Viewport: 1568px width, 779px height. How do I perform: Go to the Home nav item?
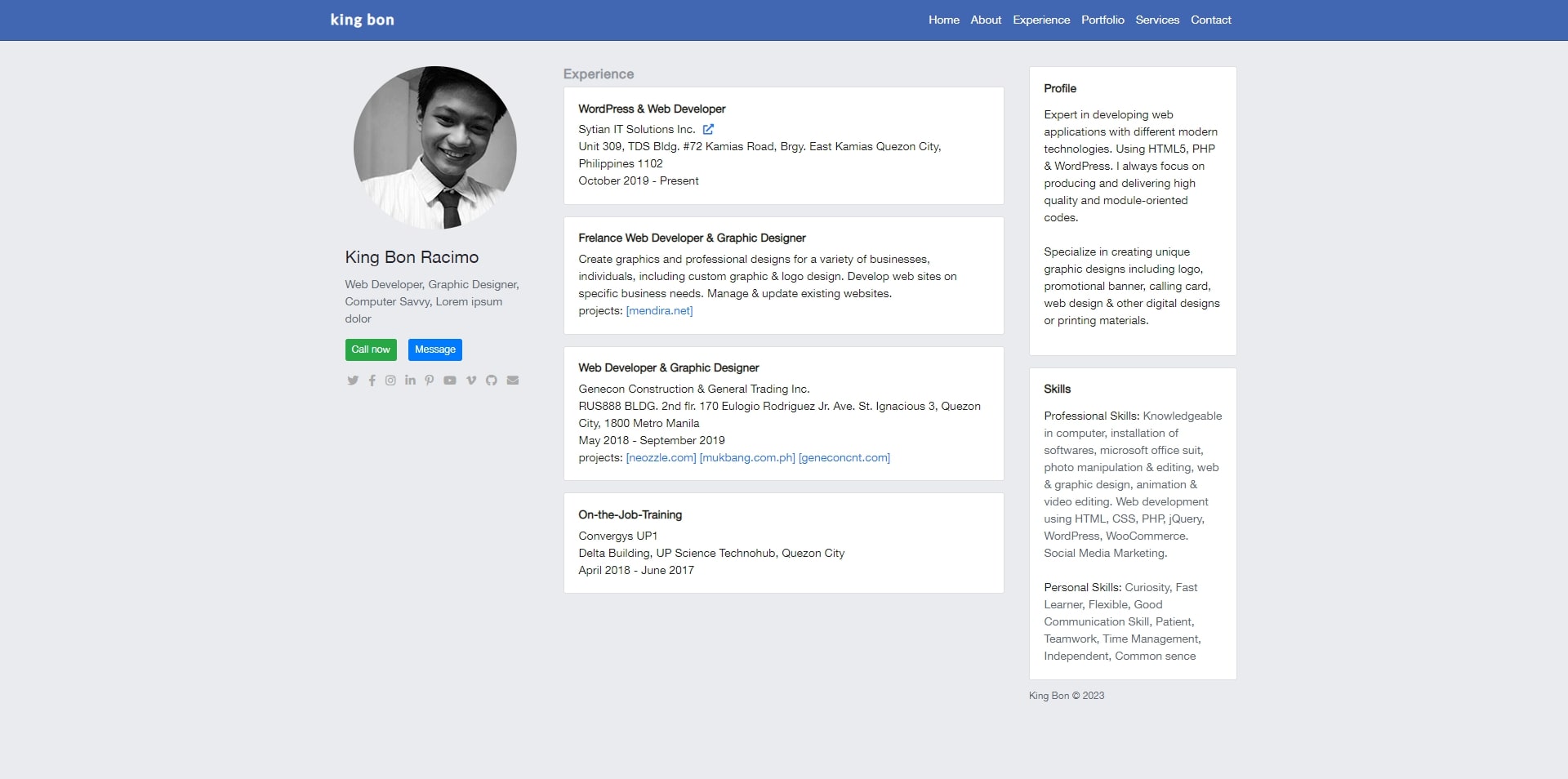click(x=943, y=20)
